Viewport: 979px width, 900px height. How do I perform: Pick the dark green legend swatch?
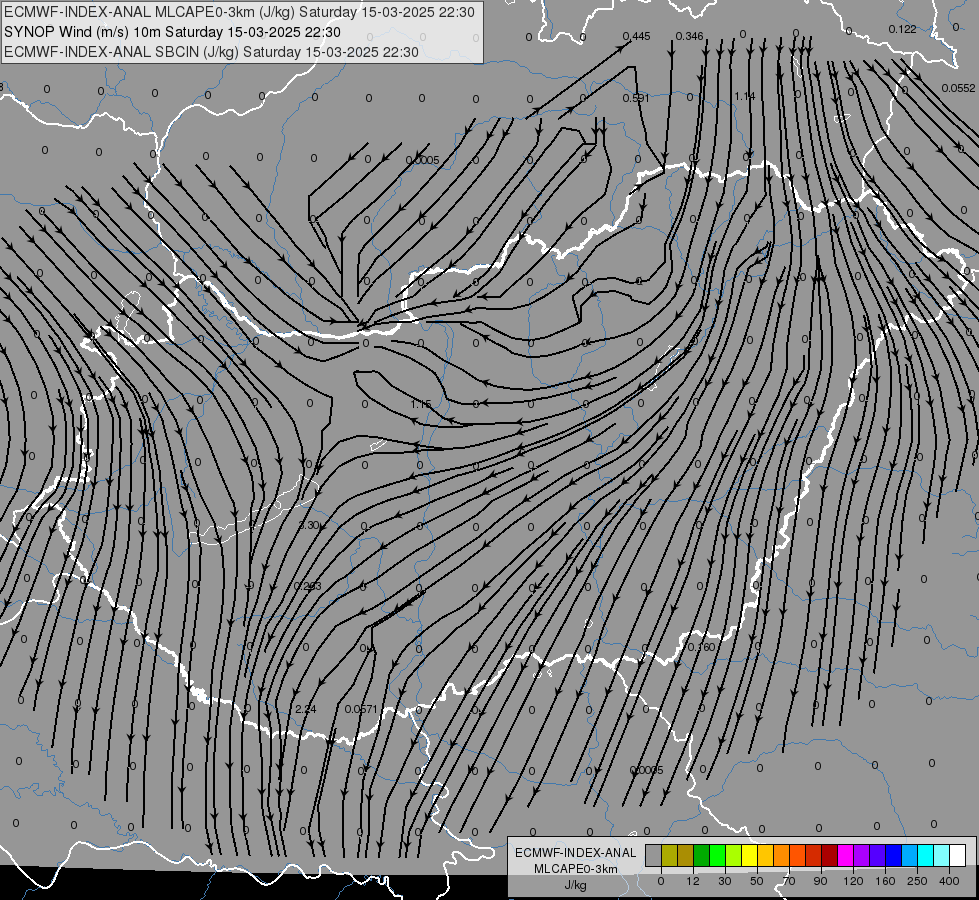(x=702, y=855)
